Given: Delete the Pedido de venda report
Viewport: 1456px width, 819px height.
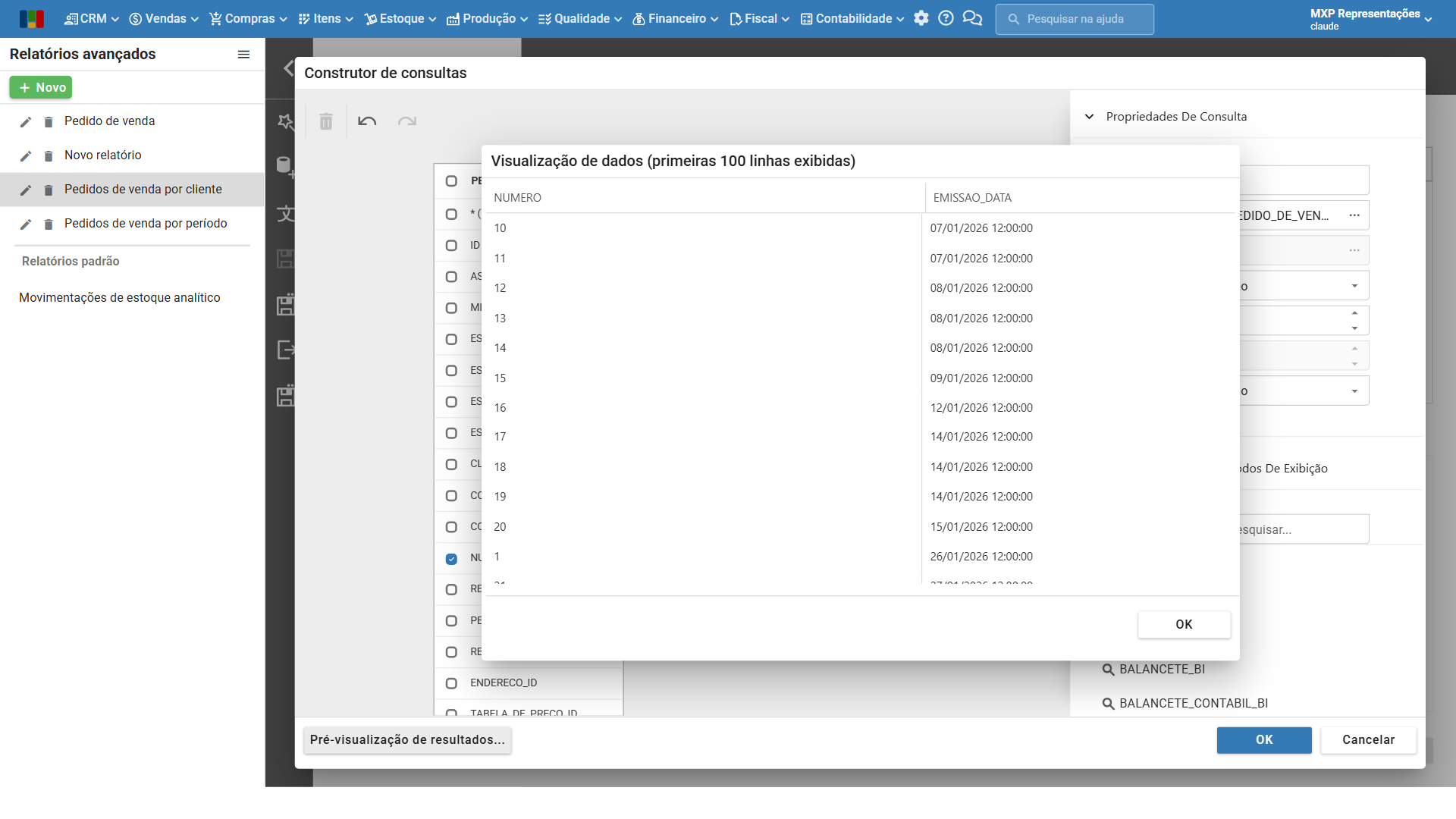Looking at the screenshot, I should pyautogui.click(x=49, y=122).
